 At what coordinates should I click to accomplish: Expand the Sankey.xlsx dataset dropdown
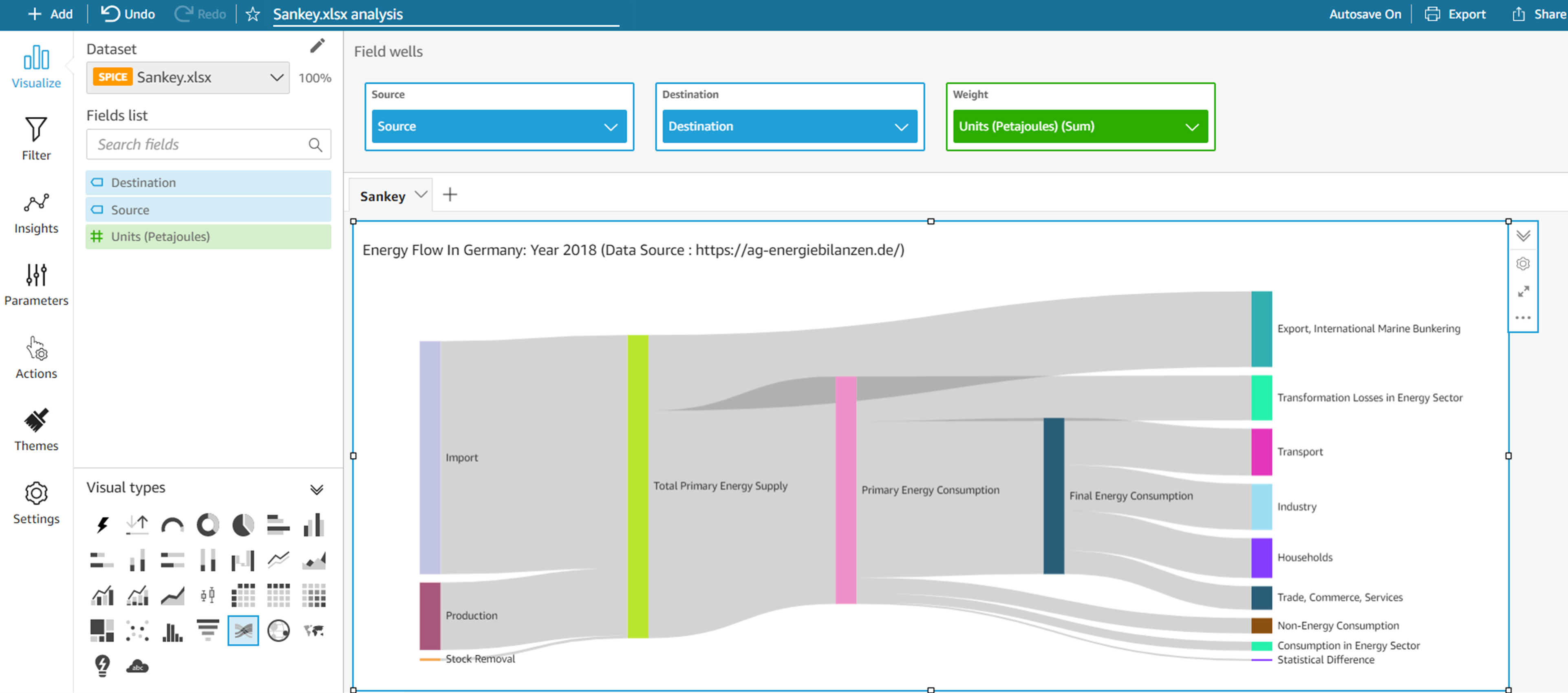[276, 77]
